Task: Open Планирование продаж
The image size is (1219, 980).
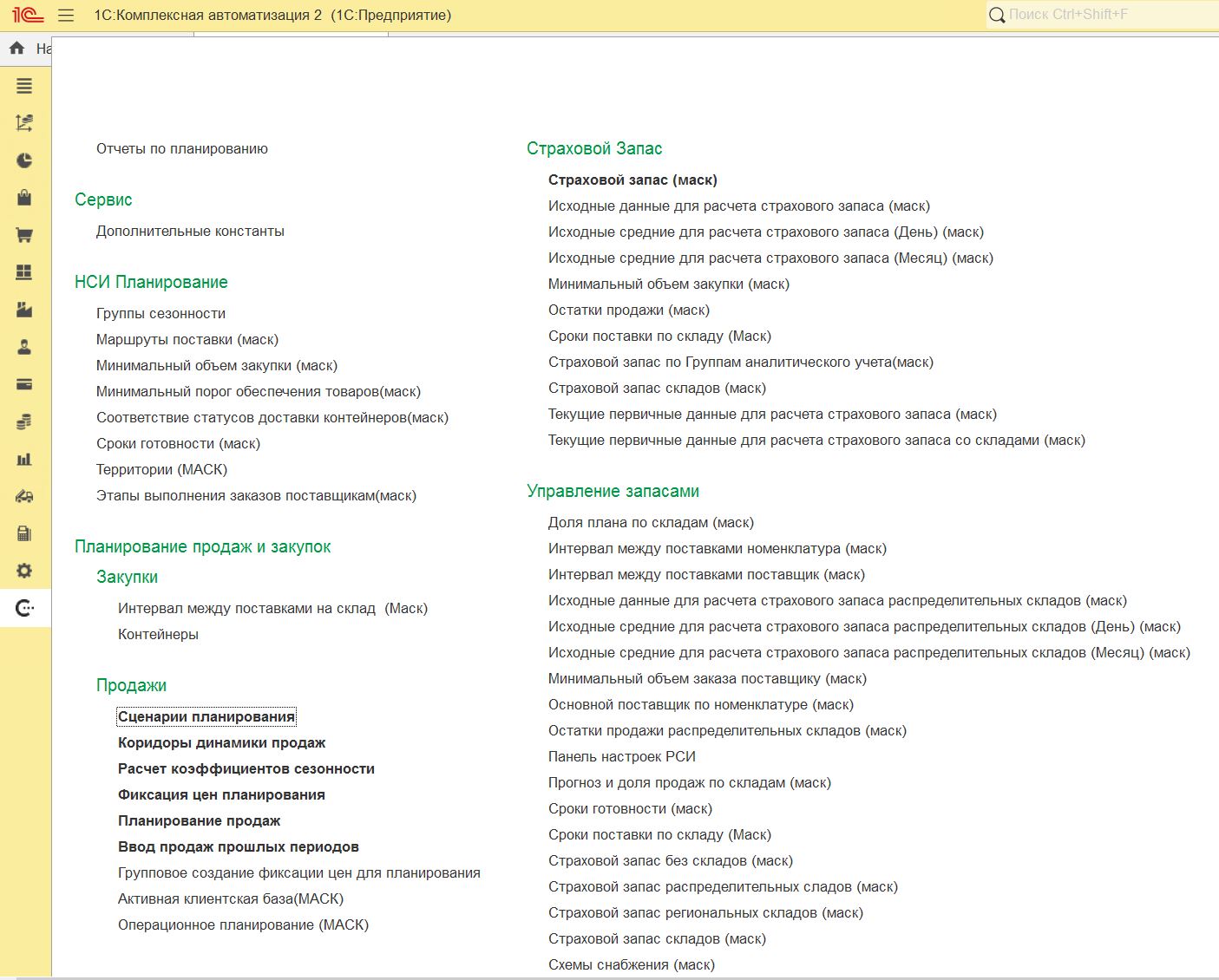Action: 200,821
